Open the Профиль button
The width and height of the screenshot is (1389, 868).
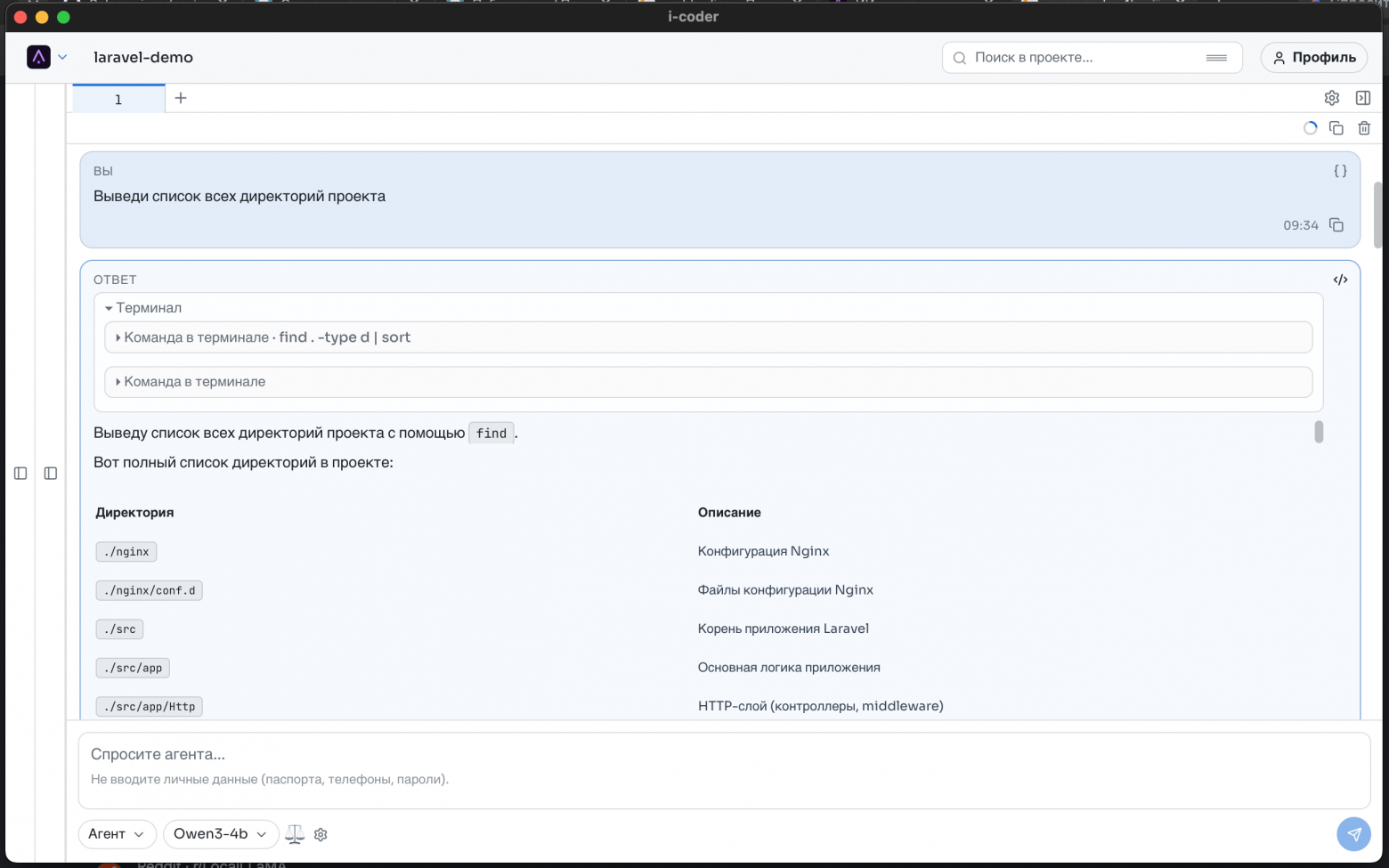click(x=1314, y=57)
